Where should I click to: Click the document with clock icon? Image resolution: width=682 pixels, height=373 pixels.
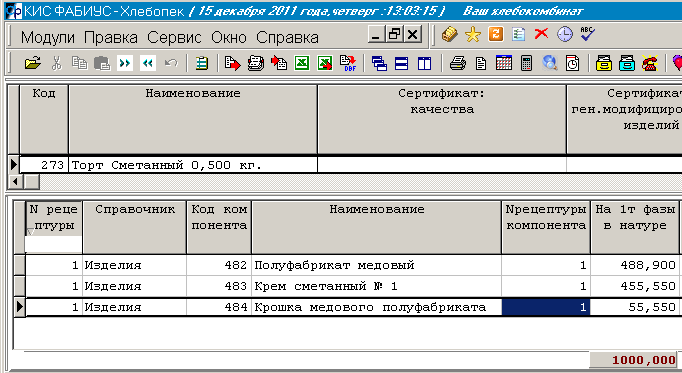click(572, 63)
